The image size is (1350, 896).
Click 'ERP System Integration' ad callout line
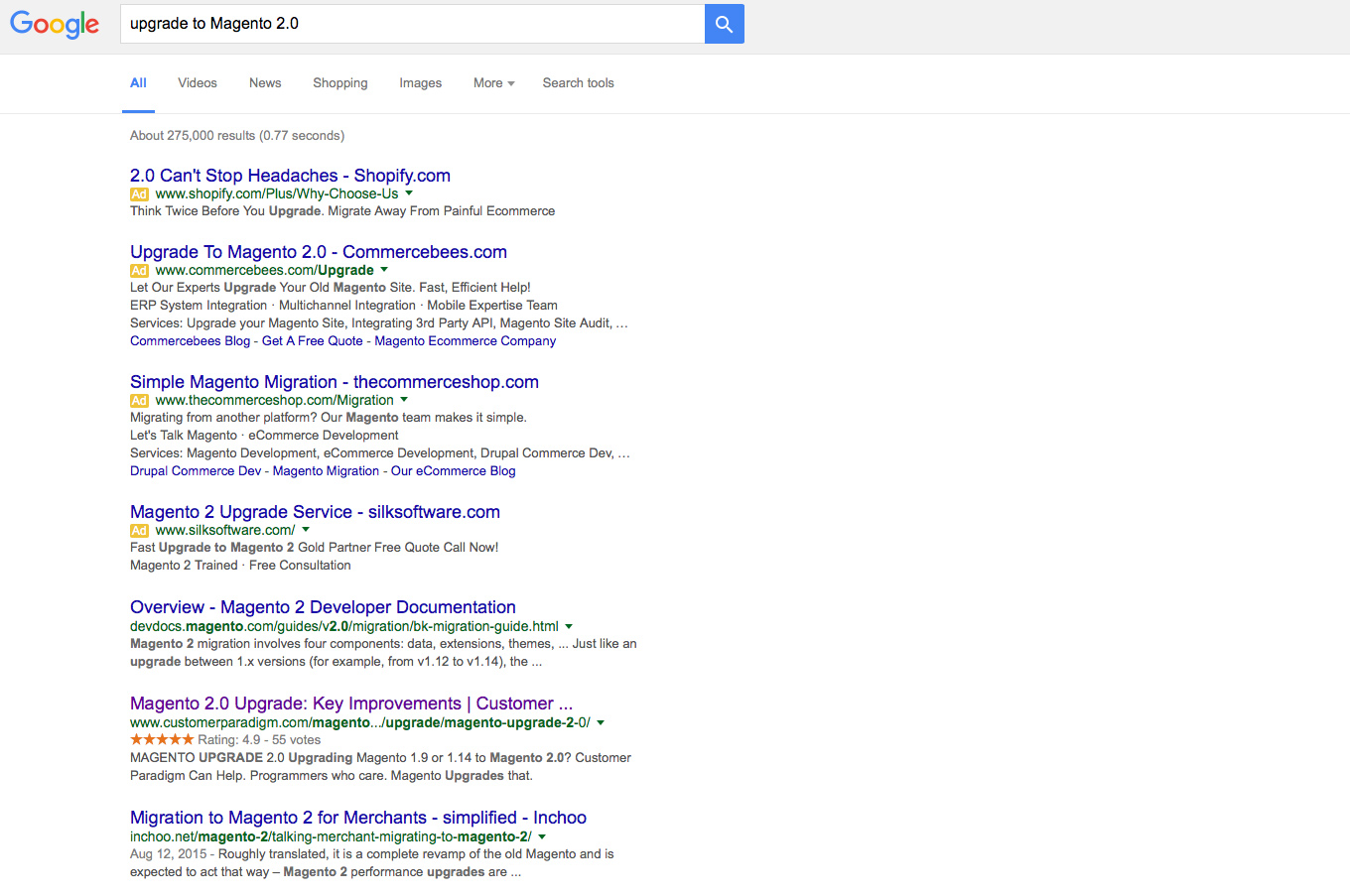(343, 306)
